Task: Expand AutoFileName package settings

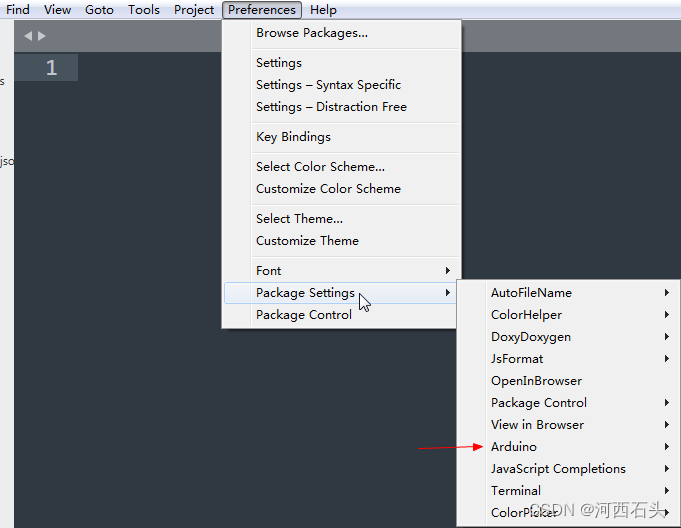Action: [x=569, y=293]
